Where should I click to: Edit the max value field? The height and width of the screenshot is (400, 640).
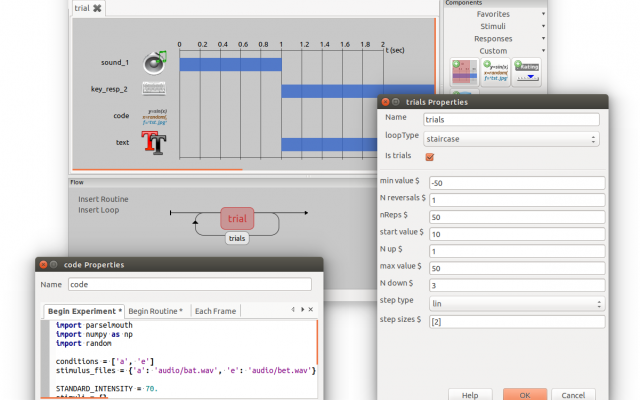click(x=517, y=268)
